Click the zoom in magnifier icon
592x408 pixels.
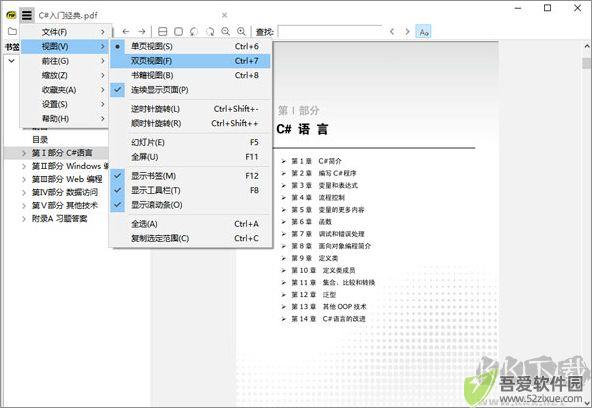coord(241,31)
